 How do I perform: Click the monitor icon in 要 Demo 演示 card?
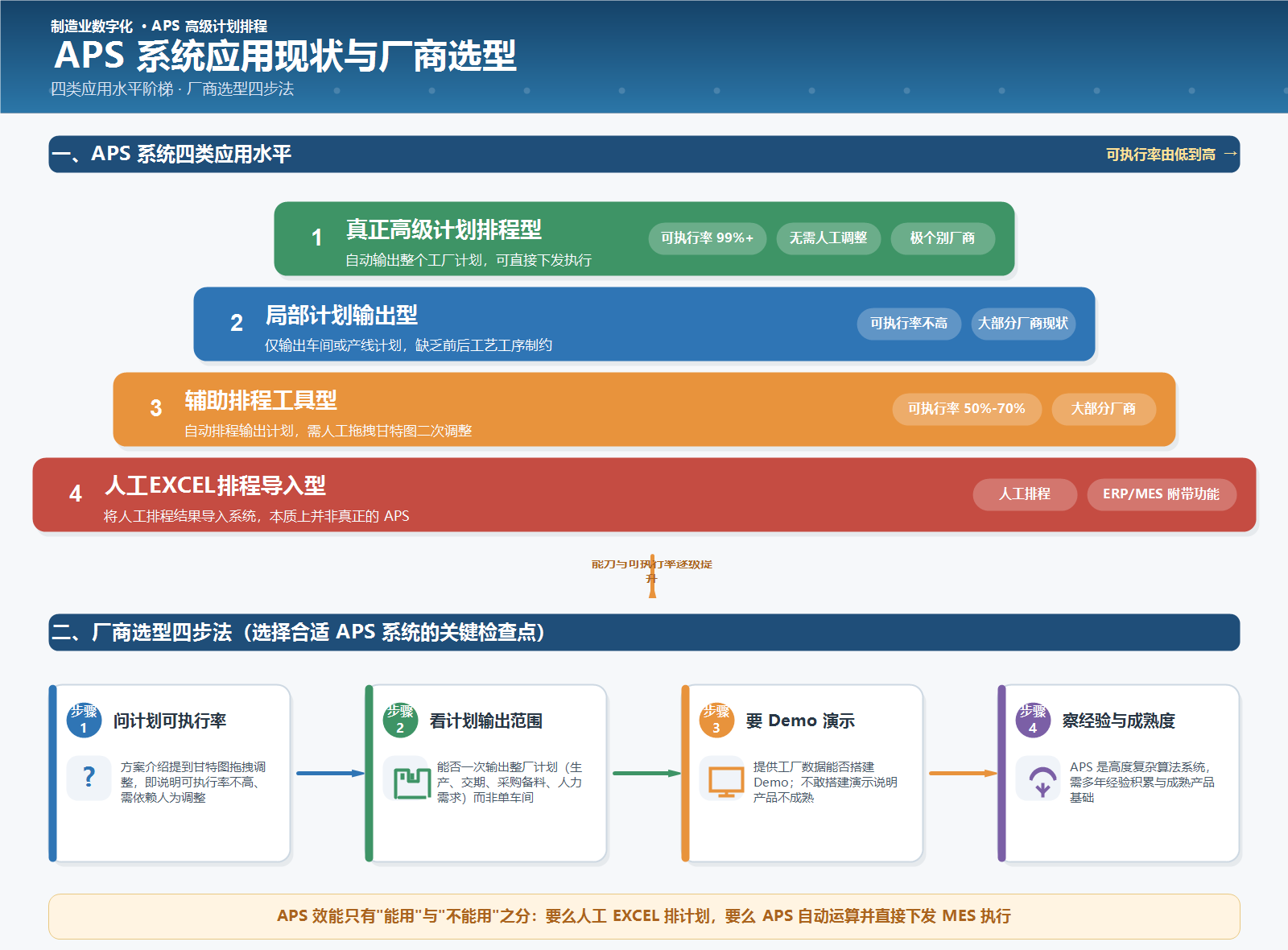pyautogui.click(x=726, y=780)
